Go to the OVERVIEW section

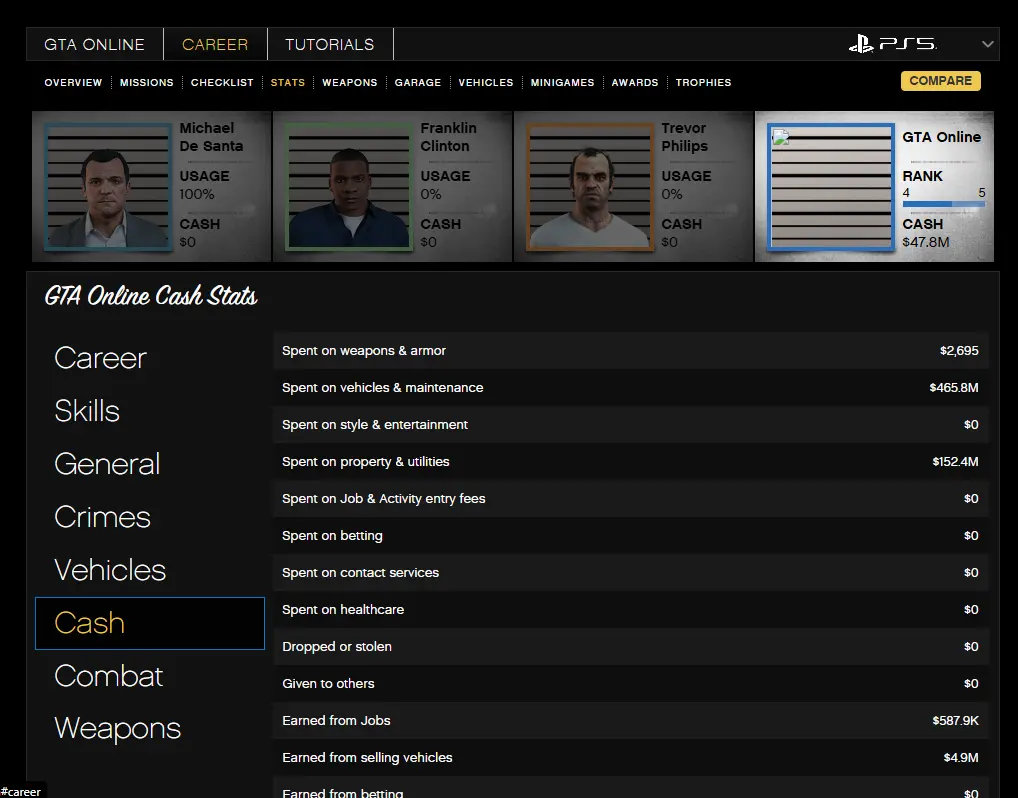[73, 82]
